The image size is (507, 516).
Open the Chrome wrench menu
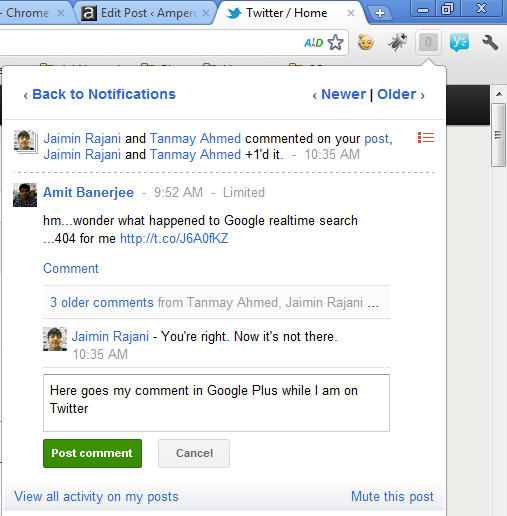click(490, 42)
